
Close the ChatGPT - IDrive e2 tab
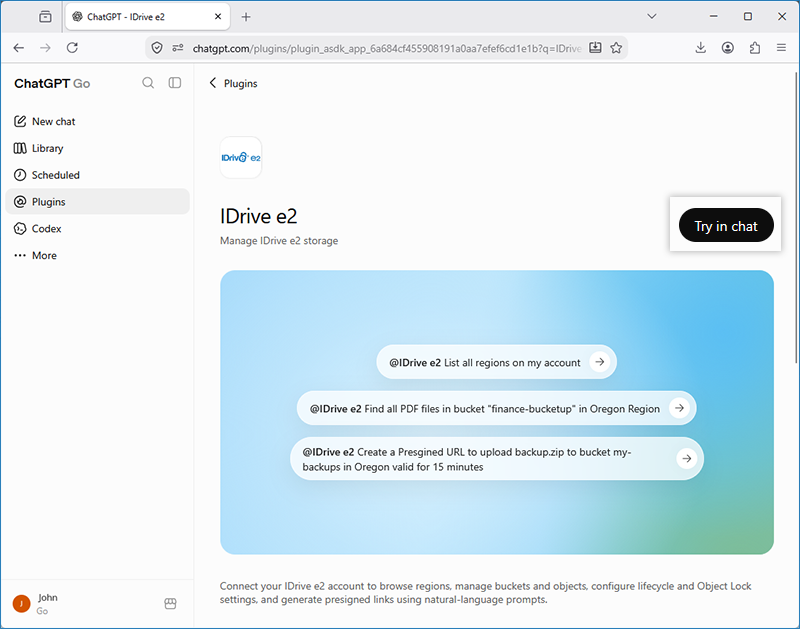click(218, 17)
